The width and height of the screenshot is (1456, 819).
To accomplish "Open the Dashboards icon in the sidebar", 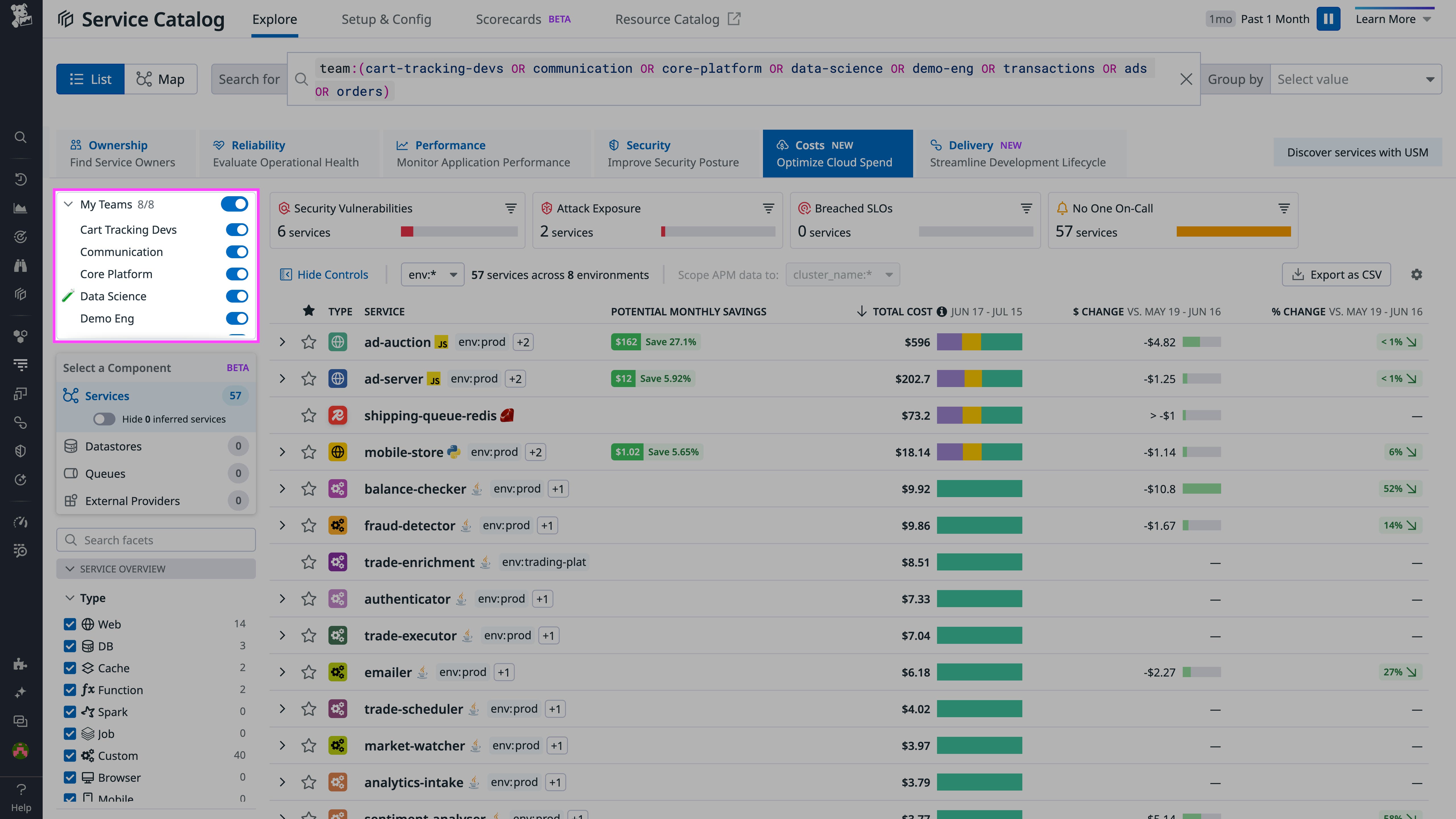I will pyautogui.click(x=21, y=207).
